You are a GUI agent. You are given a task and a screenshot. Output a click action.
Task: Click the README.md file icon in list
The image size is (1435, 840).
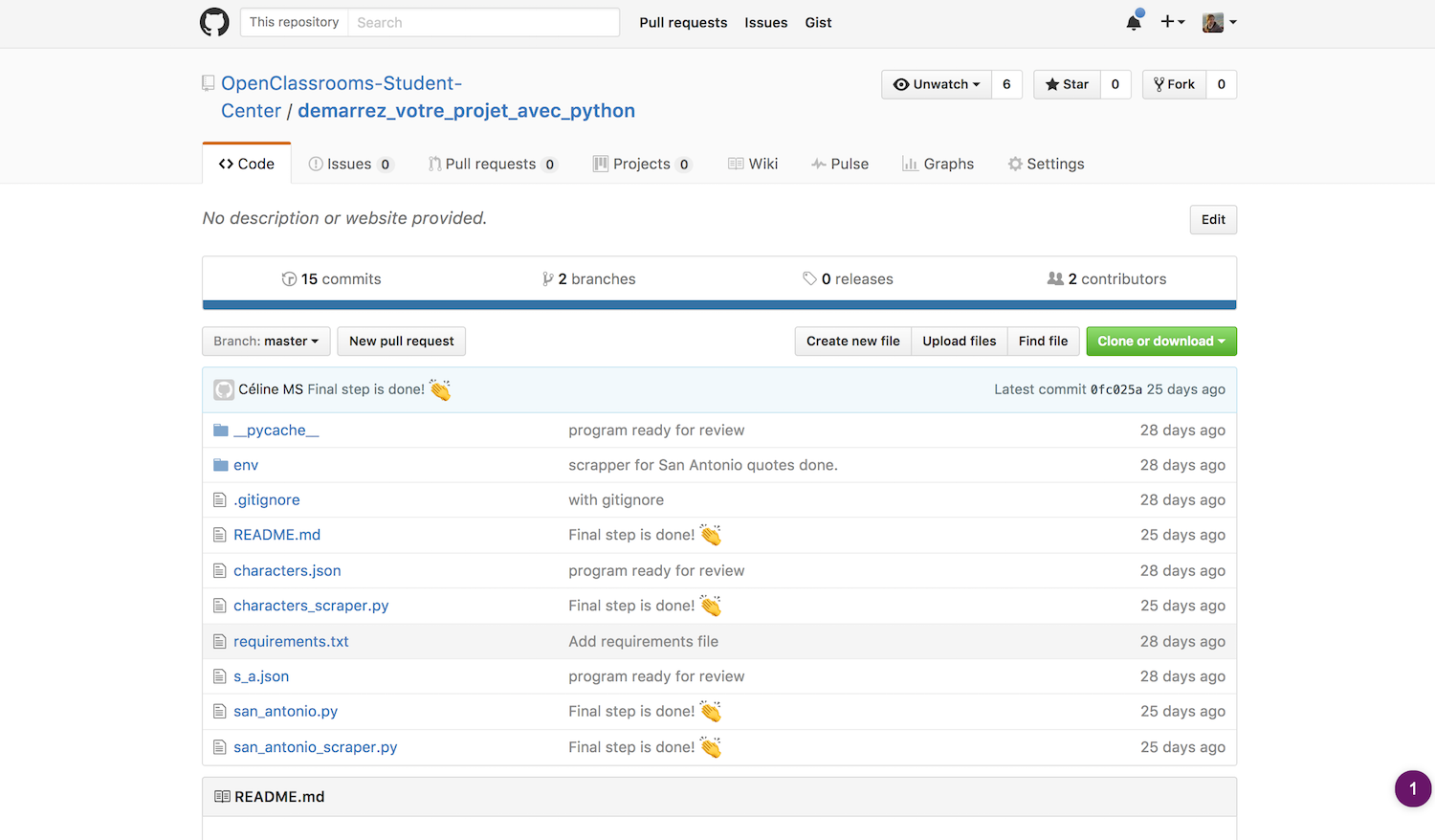point(220,535)
